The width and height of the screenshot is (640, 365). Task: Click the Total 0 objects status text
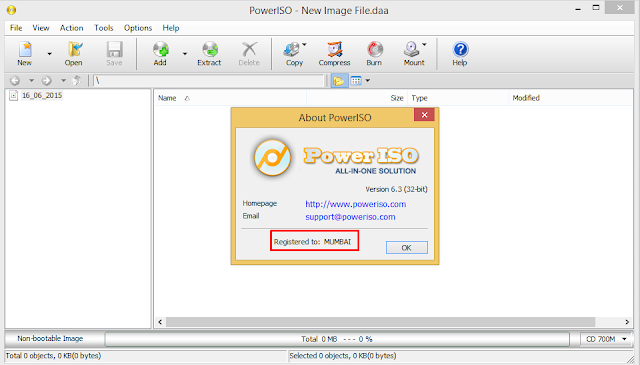tap(53, 356)
